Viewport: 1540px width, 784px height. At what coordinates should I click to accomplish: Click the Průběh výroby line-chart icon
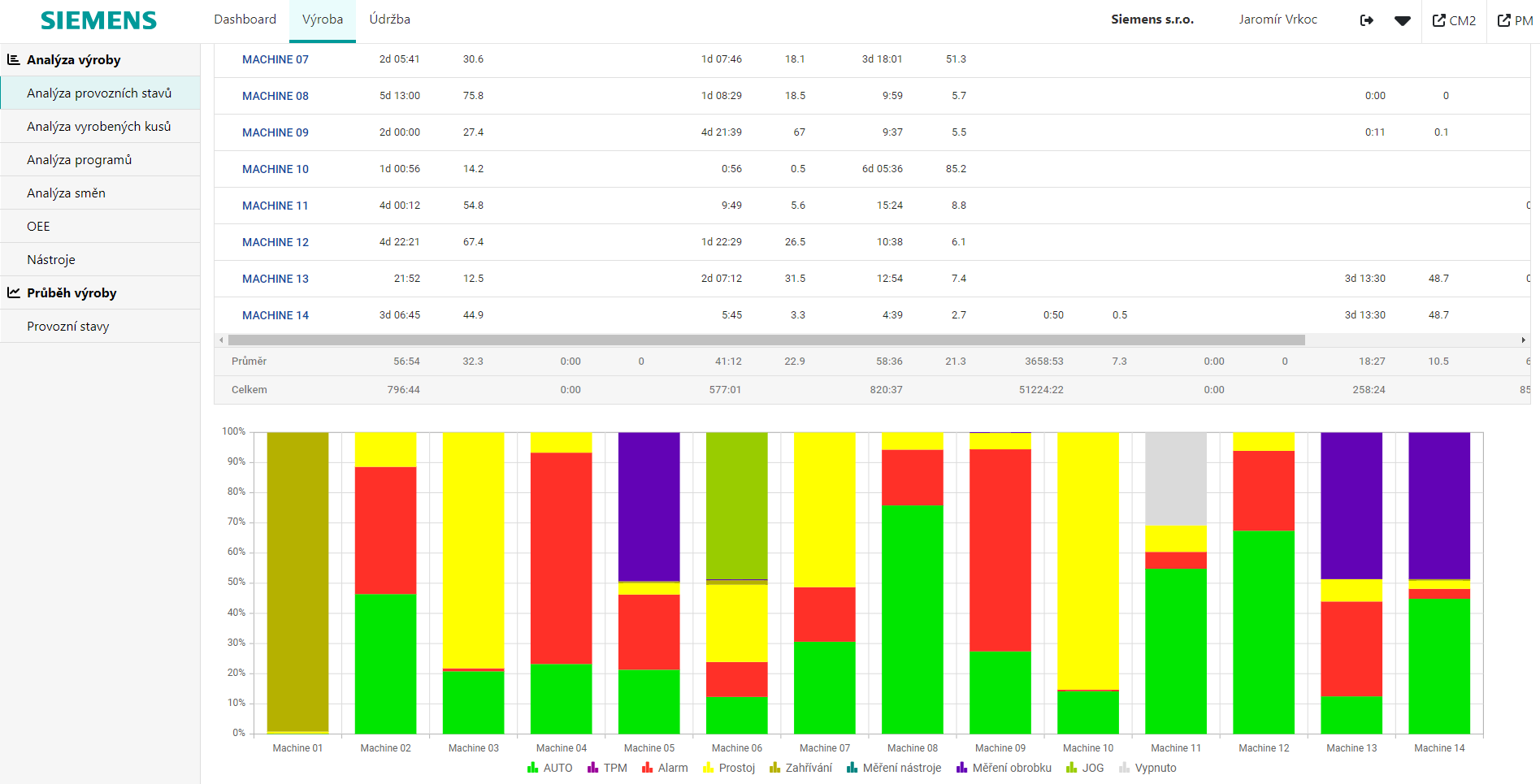[x=14, y=292]
